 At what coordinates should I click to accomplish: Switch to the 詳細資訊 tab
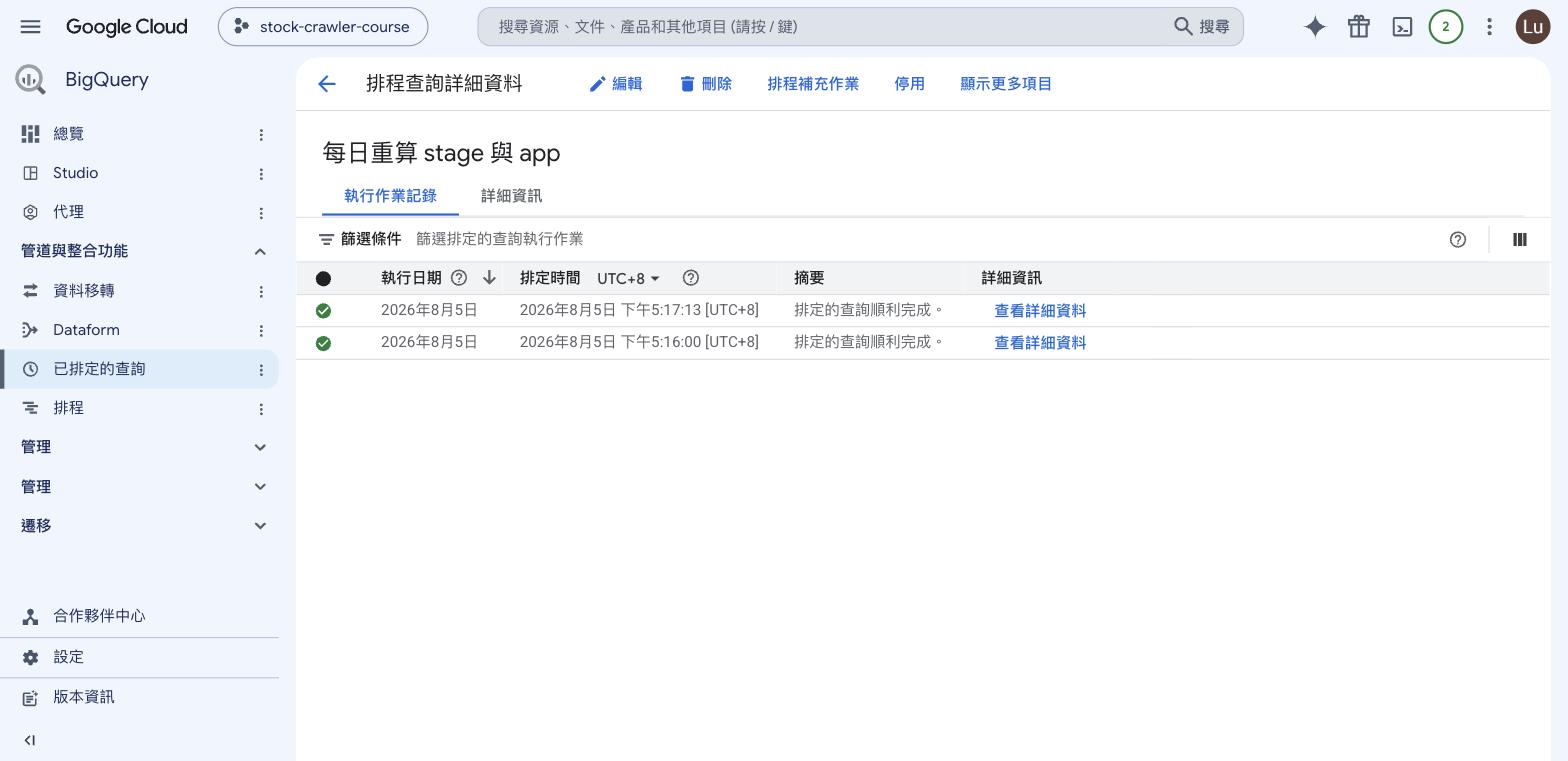(511, 196)
